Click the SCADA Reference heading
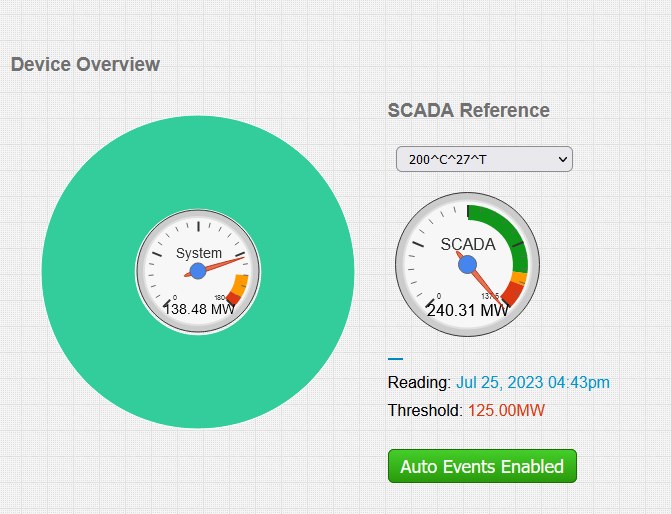Image resolution: width=671 pixels, height=514 pixels. (469, 110)
